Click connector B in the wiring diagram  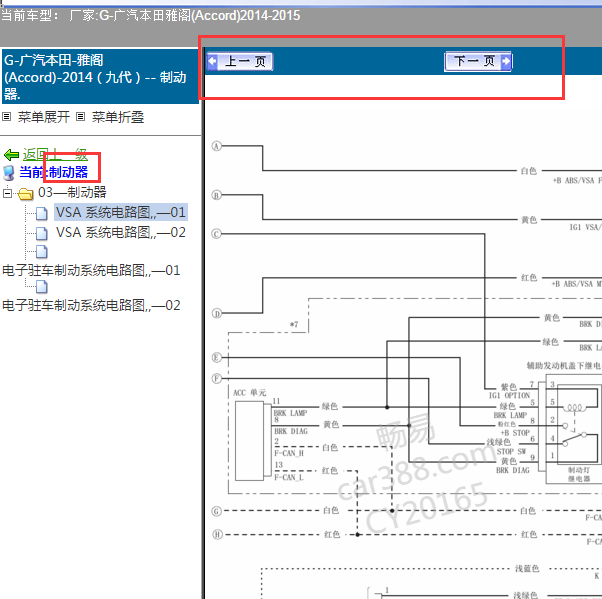pyautogui.click(x=217, y=195)
